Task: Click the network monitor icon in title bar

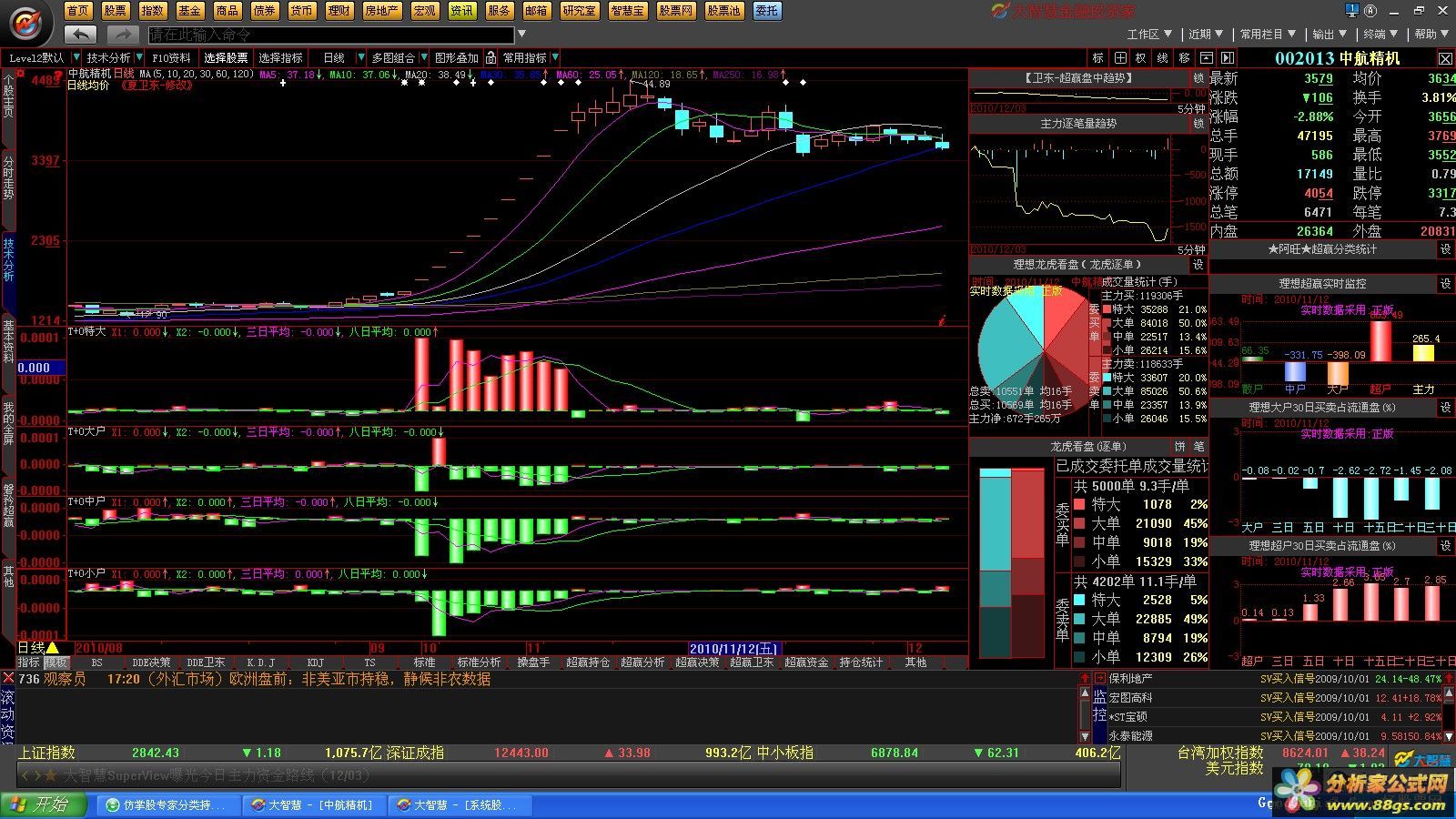Action: pos(1352,11)
